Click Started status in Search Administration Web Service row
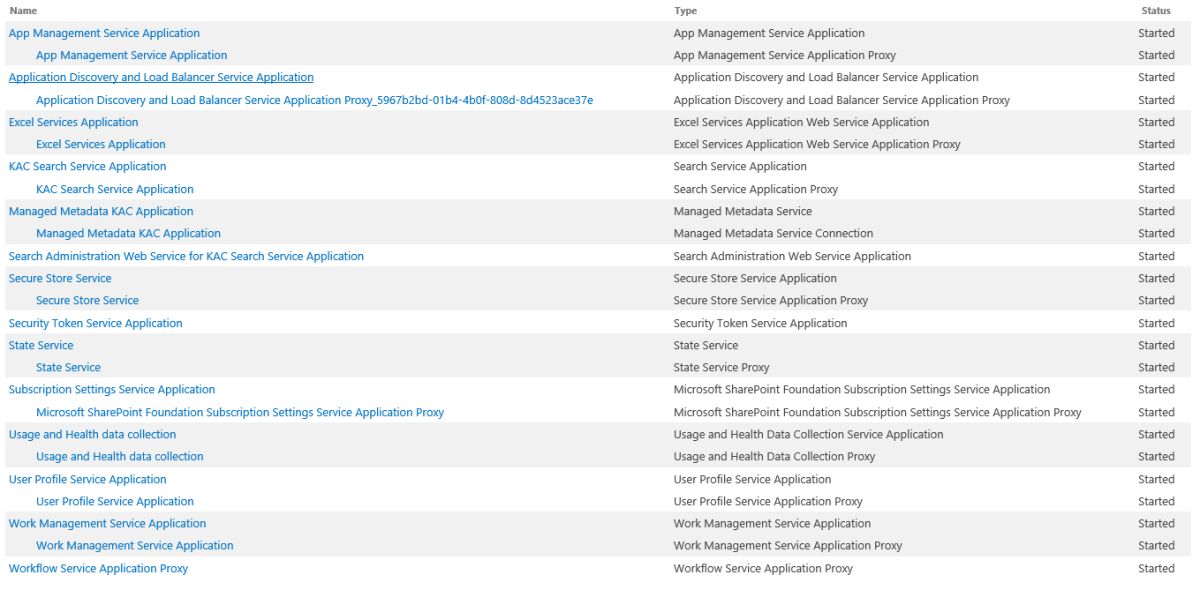This screenshot has width=1200, height=590. tap(1156, 256)
